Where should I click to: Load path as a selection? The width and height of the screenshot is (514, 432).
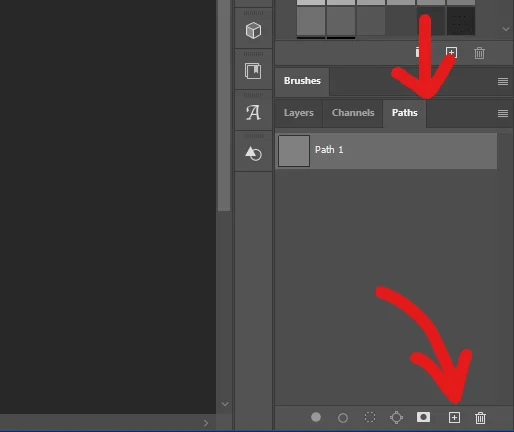[x=370, y=417]
